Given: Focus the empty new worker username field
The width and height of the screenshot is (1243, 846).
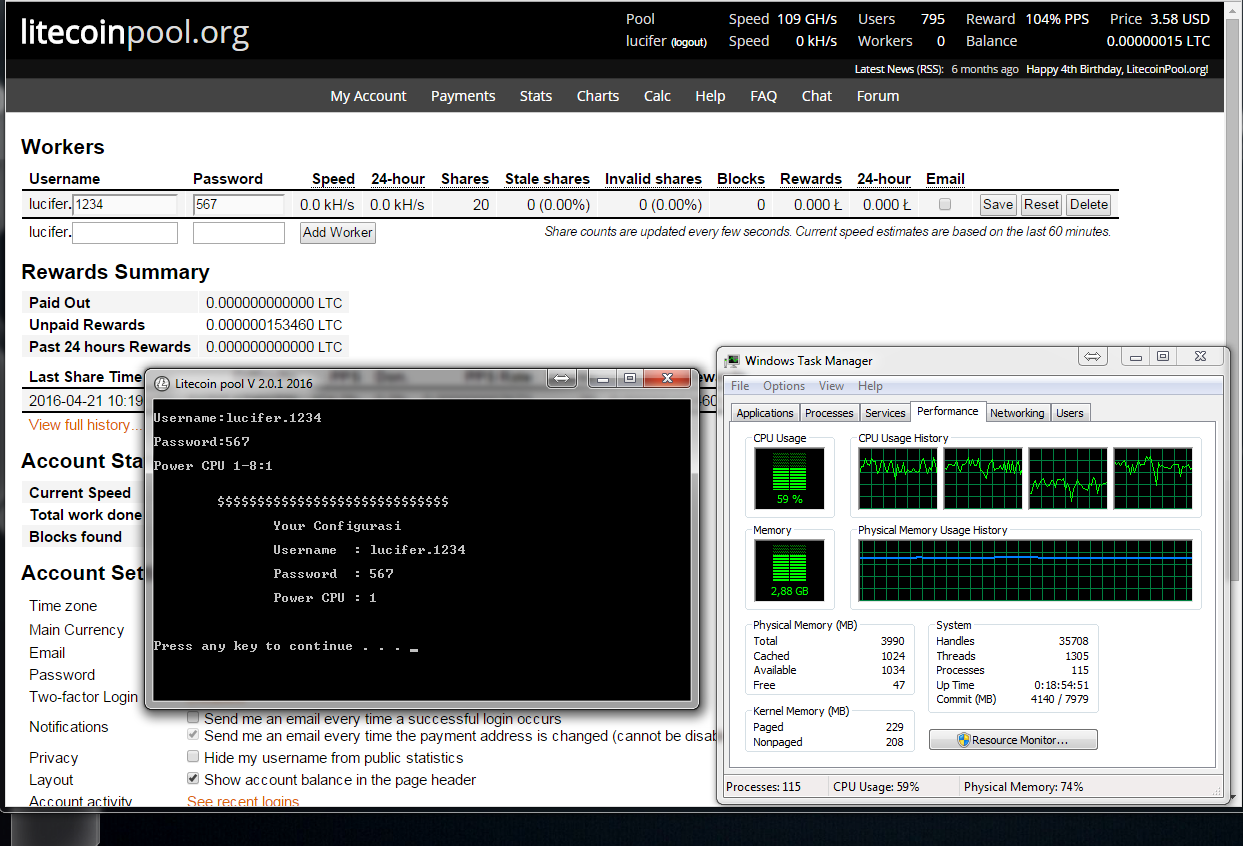Looking at the screenshot, I should click(x=125, y=232).
